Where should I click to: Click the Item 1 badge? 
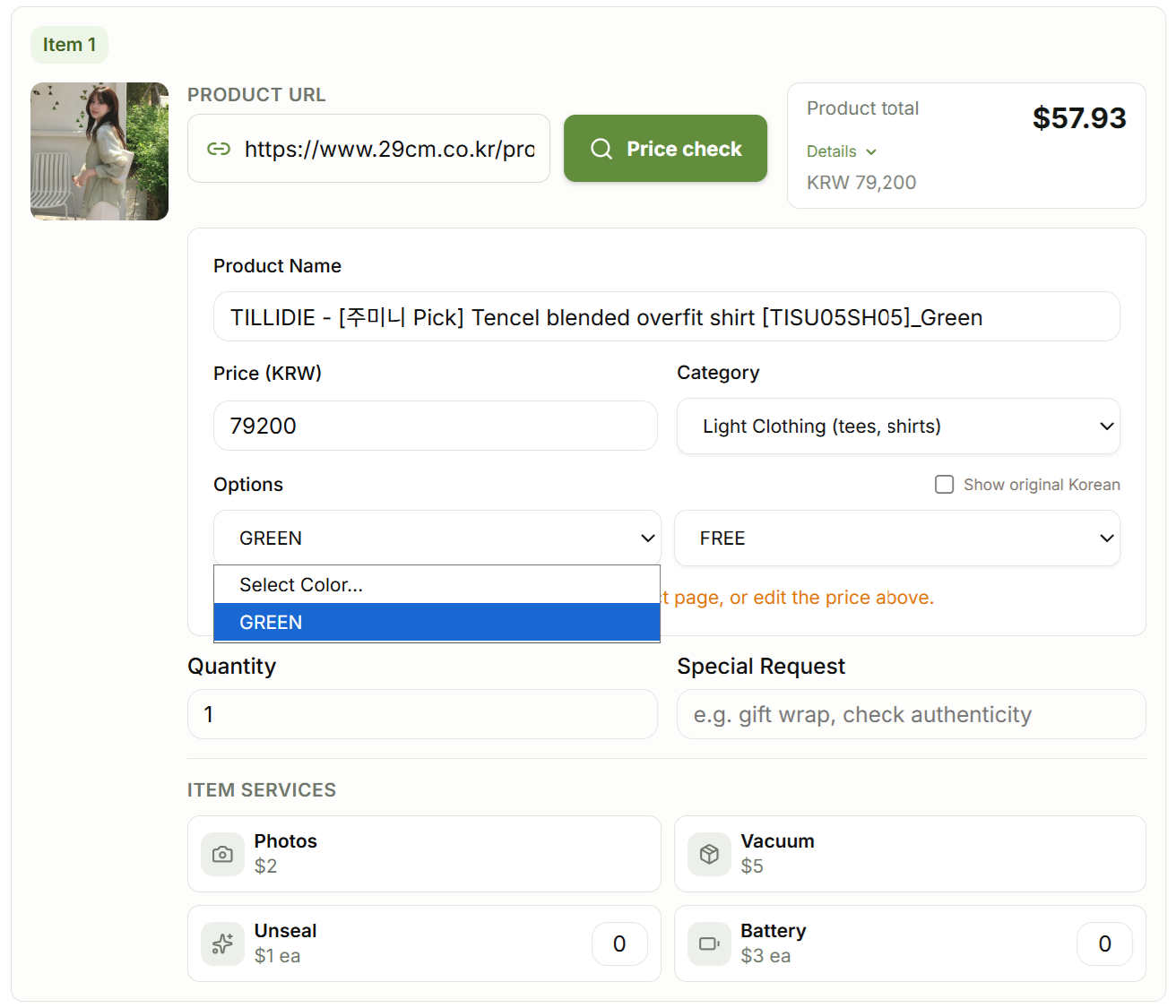tap(69, 45)
